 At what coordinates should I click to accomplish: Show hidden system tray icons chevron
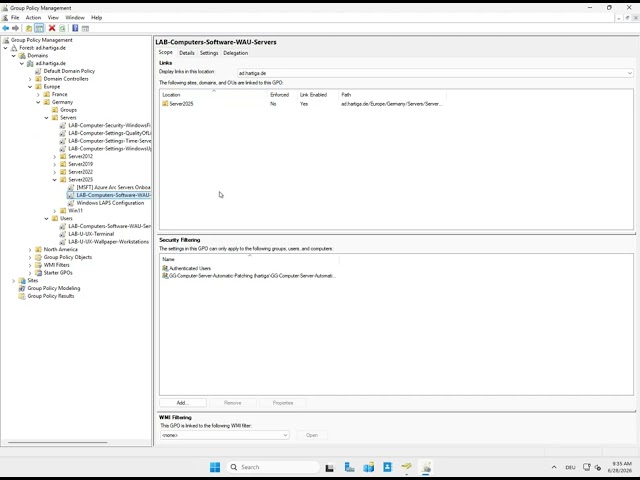(x=554, y=467)
